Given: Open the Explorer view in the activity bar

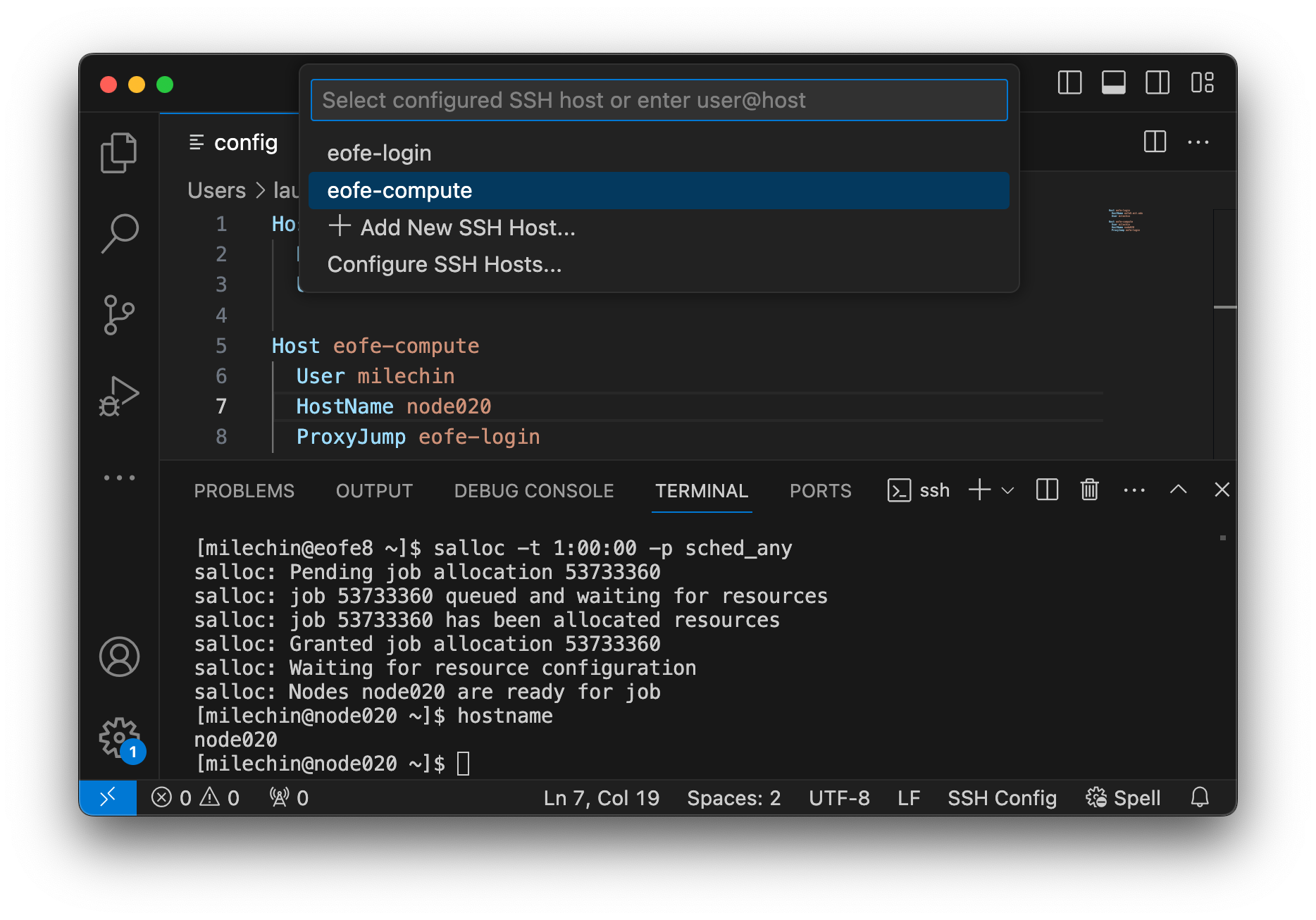Looking at the screenshot, I should click(x=119, y=152).
